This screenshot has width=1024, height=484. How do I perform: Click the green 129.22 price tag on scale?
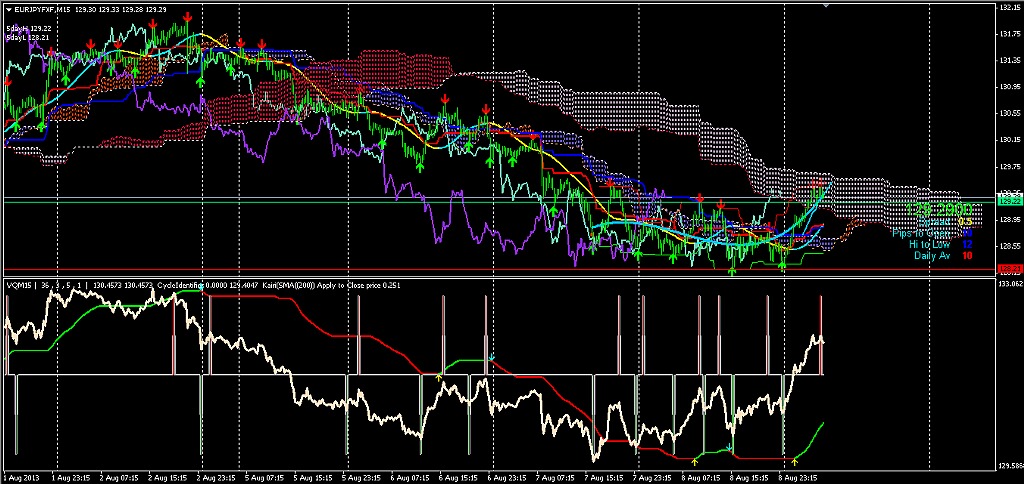(x=1009, y=200)
